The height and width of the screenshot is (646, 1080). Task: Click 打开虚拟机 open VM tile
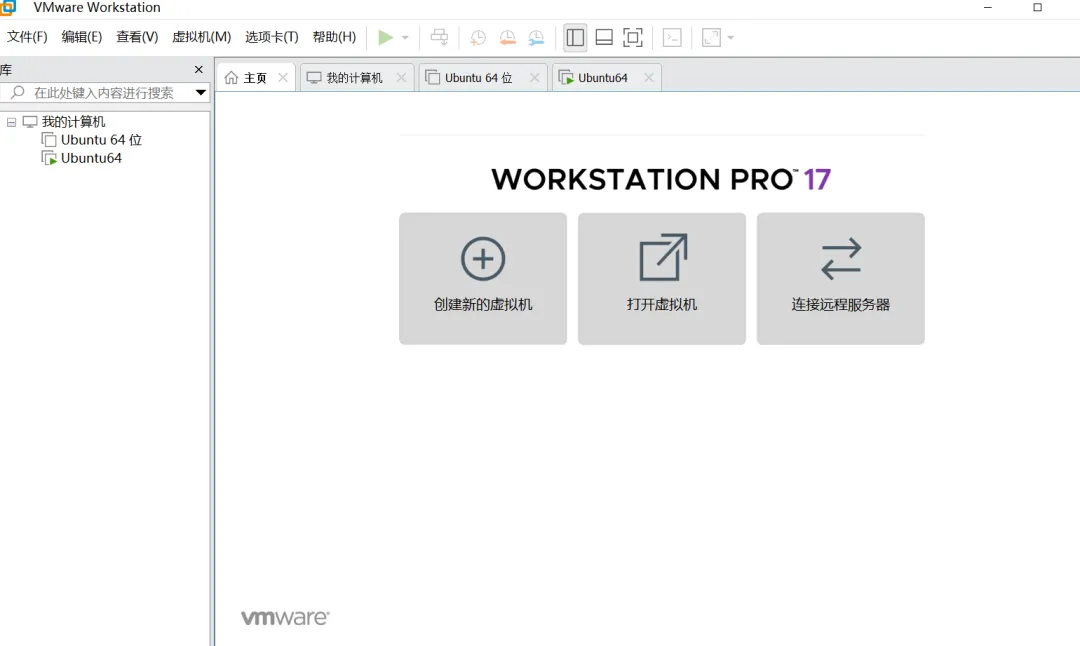pos(662,279)
